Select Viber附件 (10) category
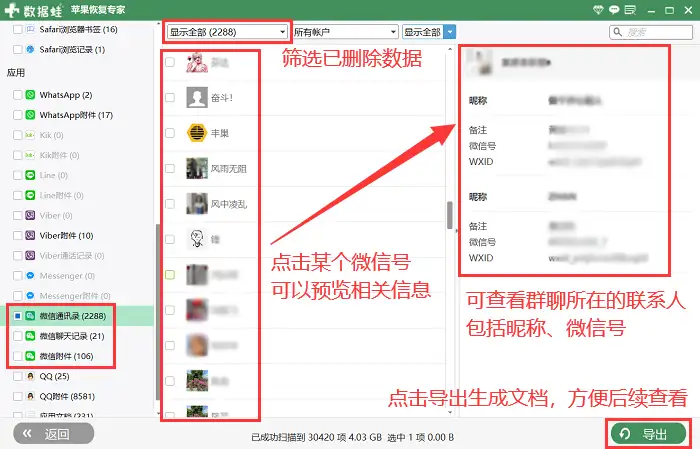Image resolution: width=700 pixels, height=449 pixels. point(66,235)
